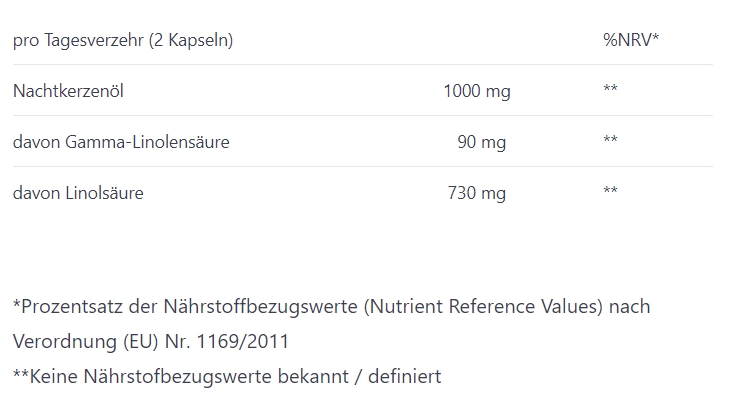Select the 'davon Linolsäure' label
This screenshot has width=739, height=406.
tap(78, 193)
